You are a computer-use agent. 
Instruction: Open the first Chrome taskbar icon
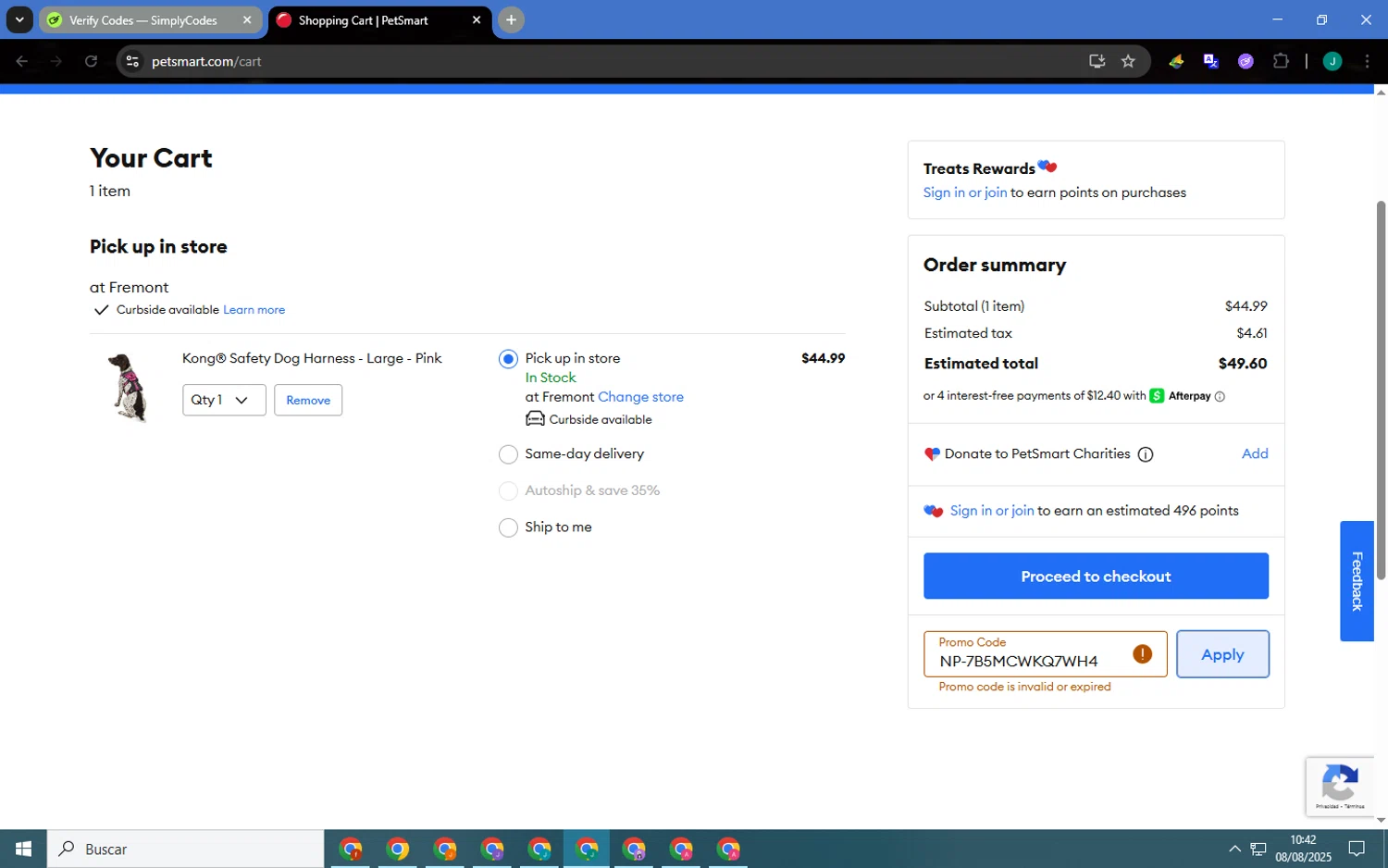pos(351,849)
